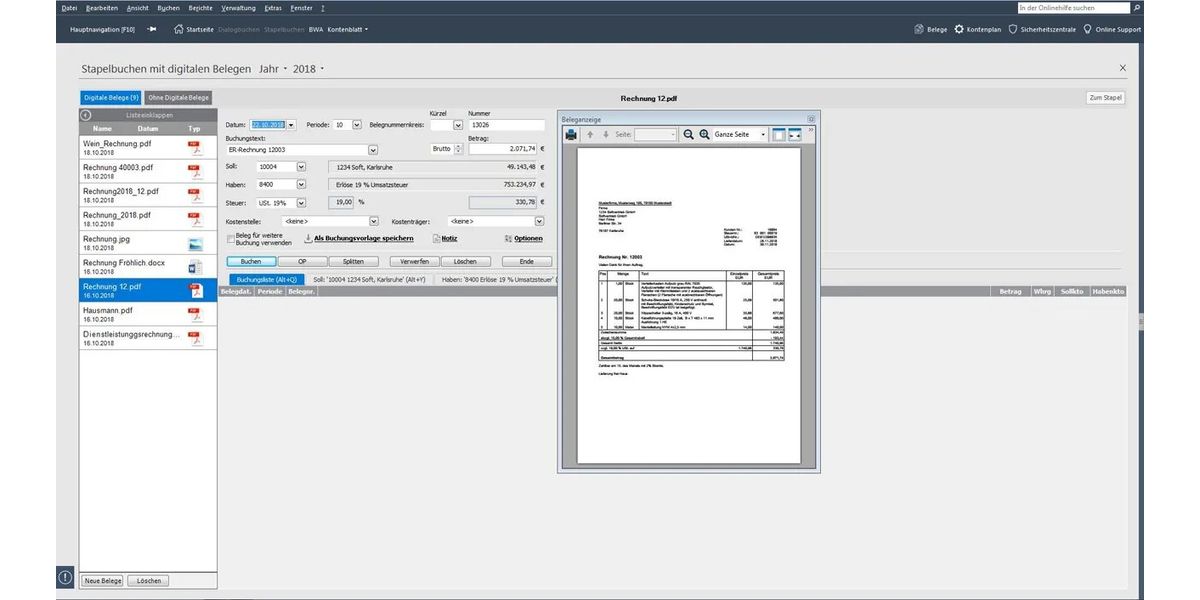The width and height of the screenshot is (1200, 600).
Task: Zoom in the document preview
Action: (704, 134)
